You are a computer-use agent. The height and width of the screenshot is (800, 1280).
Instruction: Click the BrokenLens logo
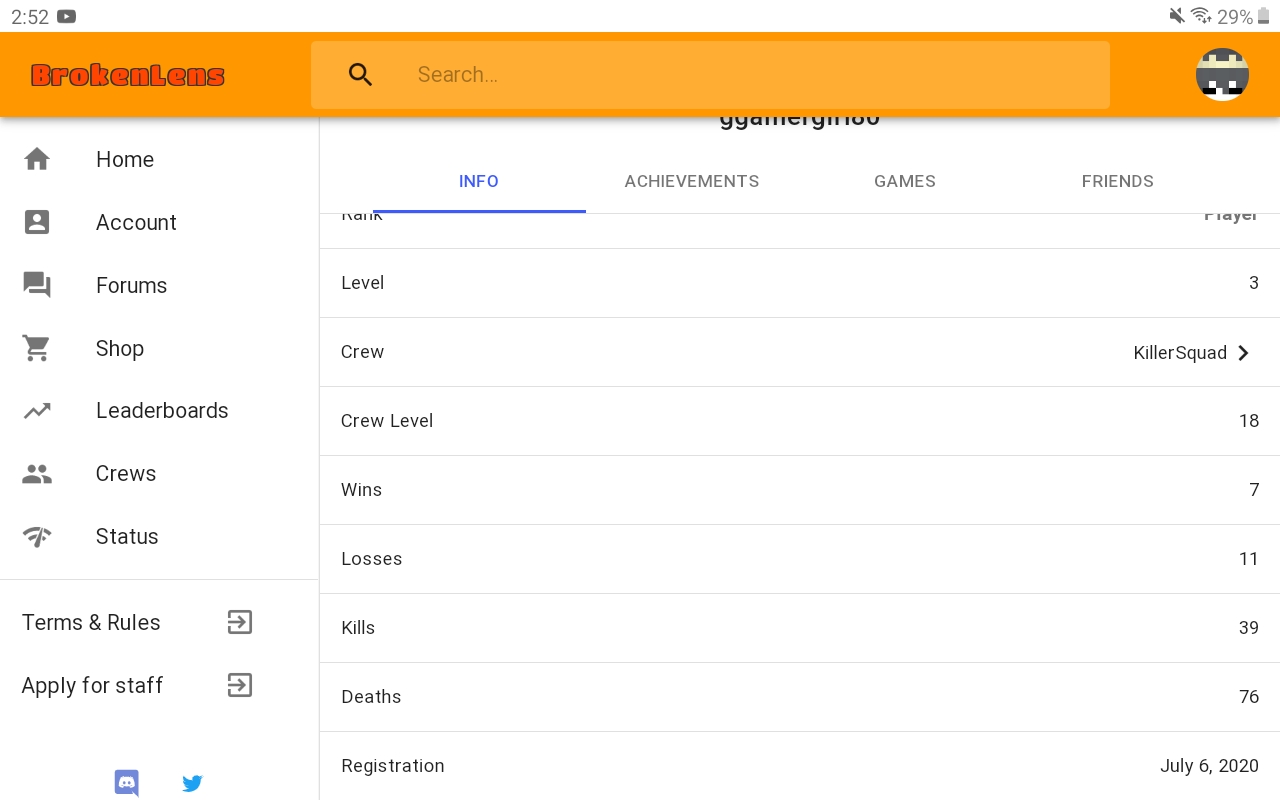[128, 75]
